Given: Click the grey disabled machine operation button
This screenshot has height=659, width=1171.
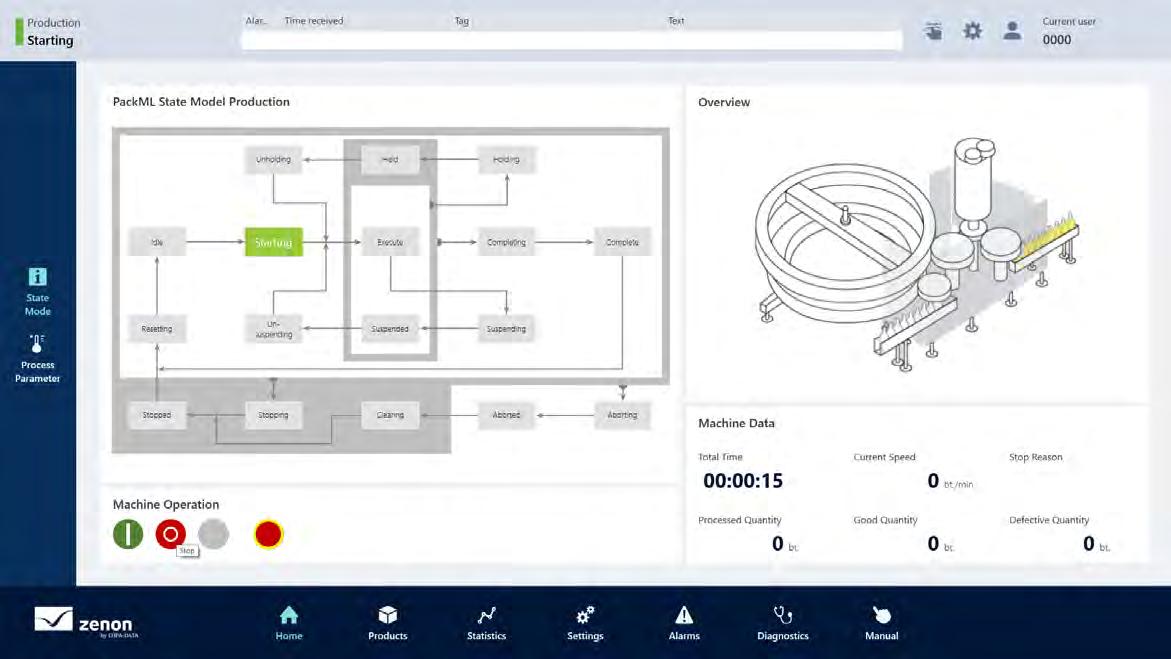Looking at the screenshot, I should [214, 534].
